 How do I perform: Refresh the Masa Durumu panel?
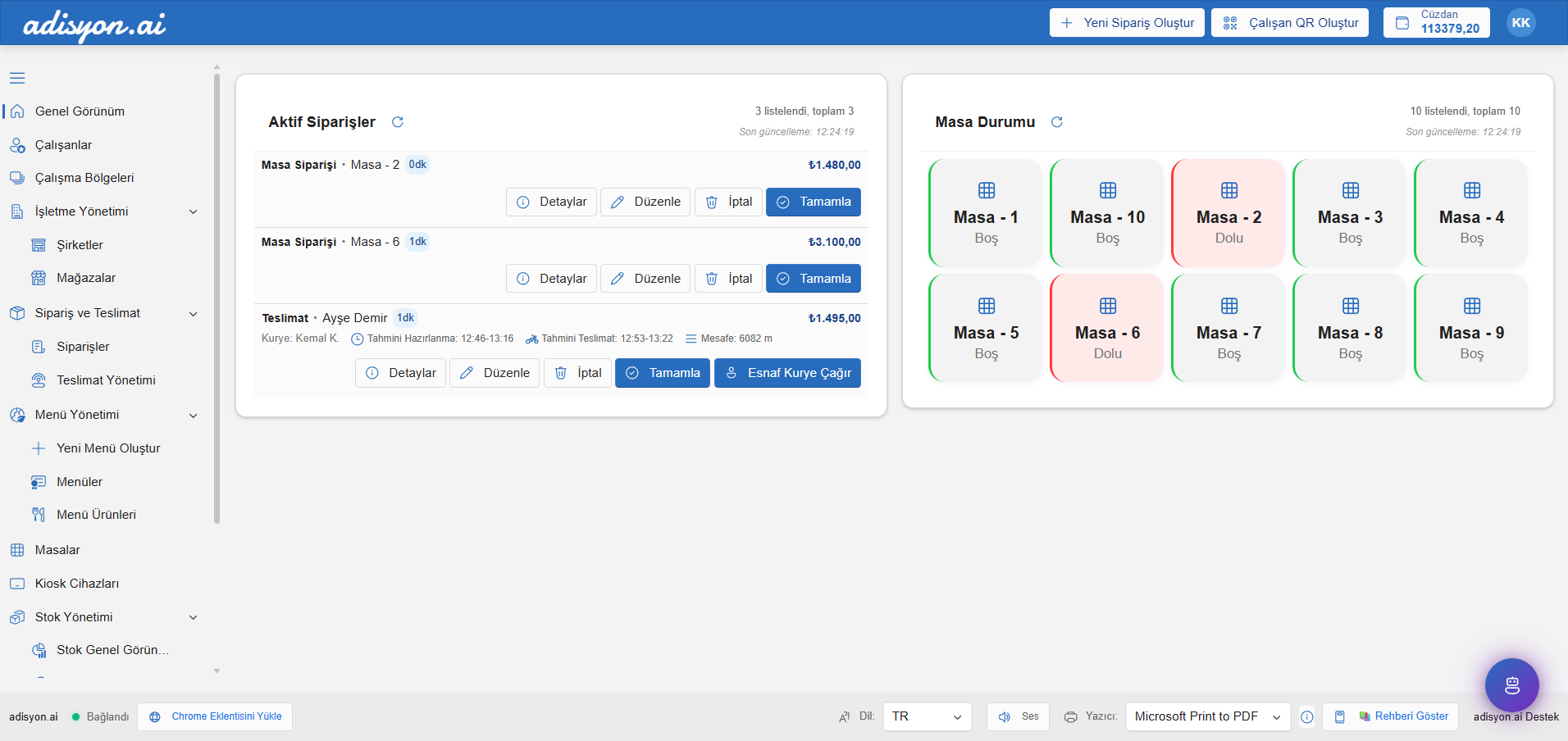coord(1057,122)
